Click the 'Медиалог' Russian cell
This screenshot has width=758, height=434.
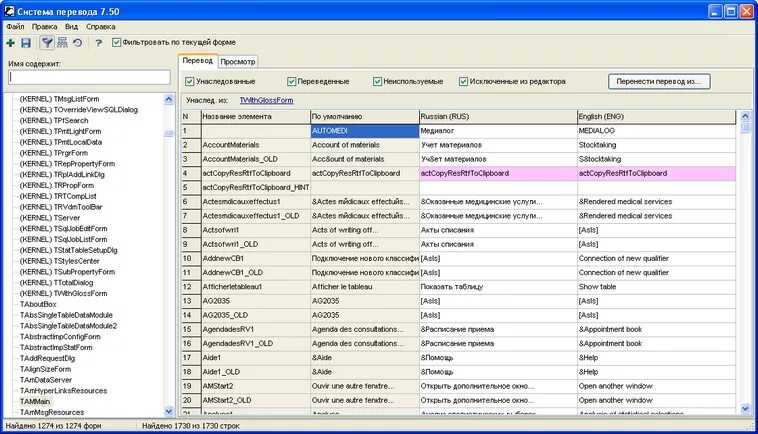click(498, 131)
